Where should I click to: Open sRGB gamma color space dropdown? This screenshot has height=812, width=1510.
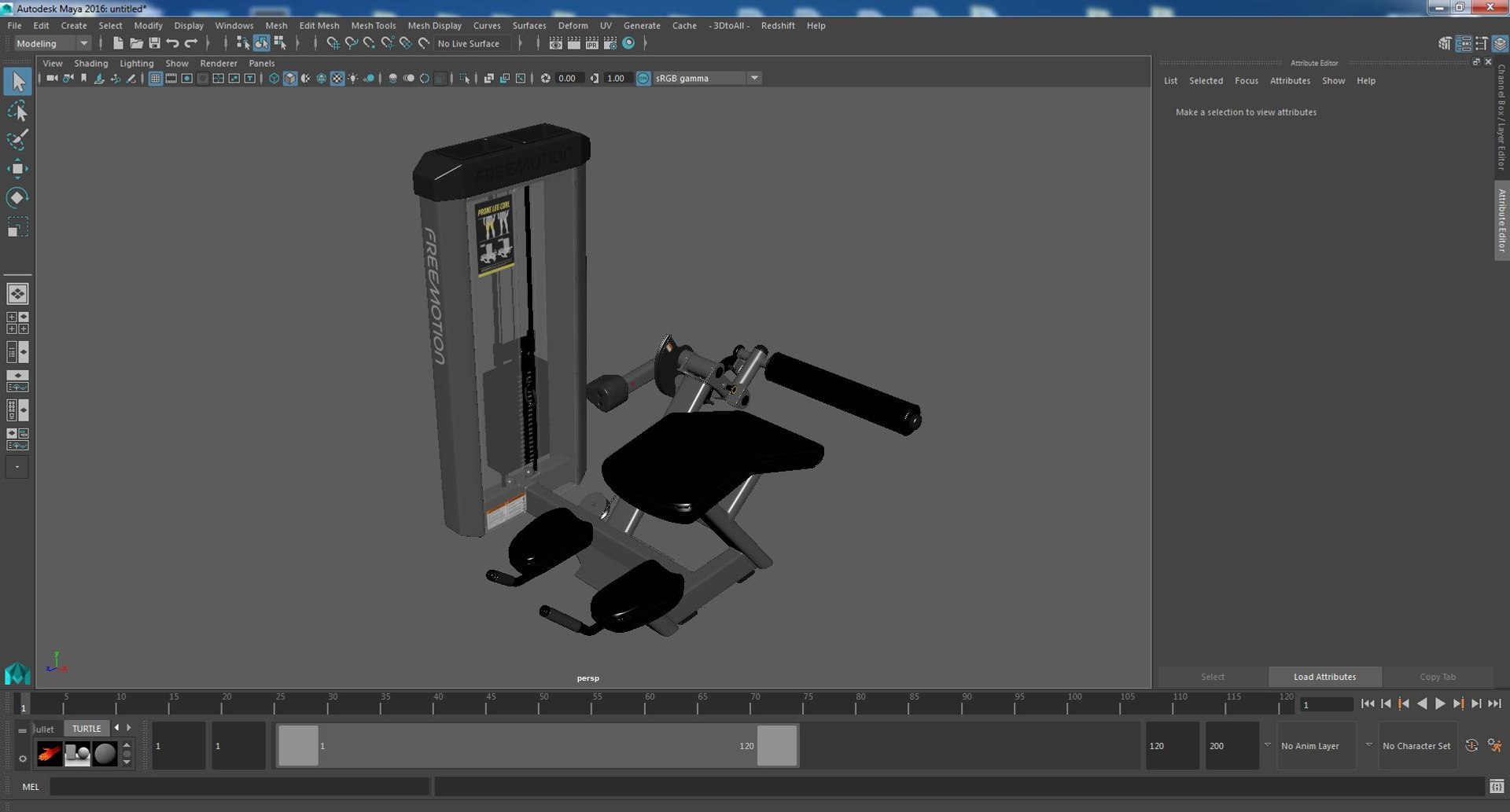pyautogui.click(x=707, y=78)
